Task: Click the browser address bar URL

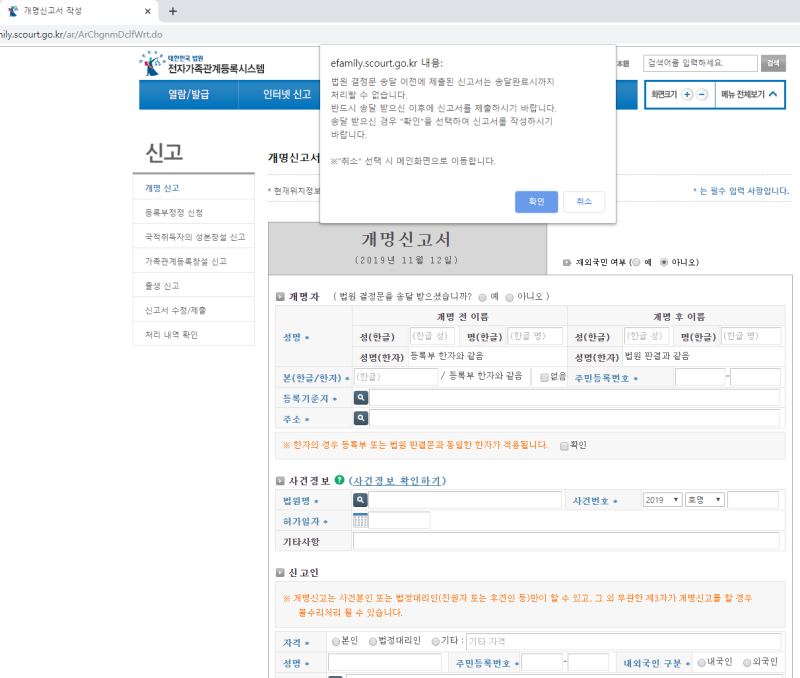Action: 82,35
